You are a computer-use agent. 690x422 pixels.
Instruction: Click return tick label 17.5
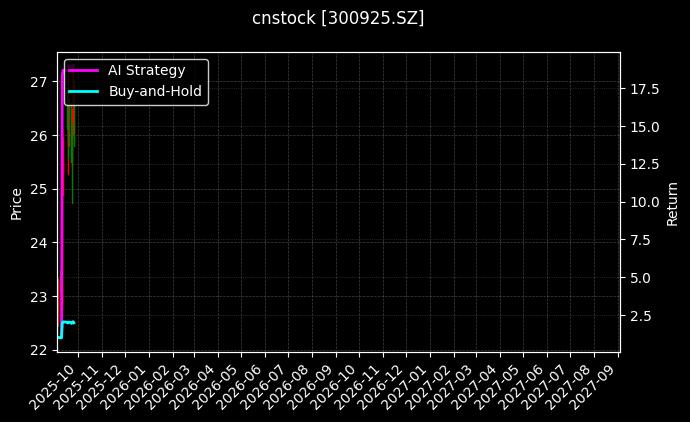point(645,89)
